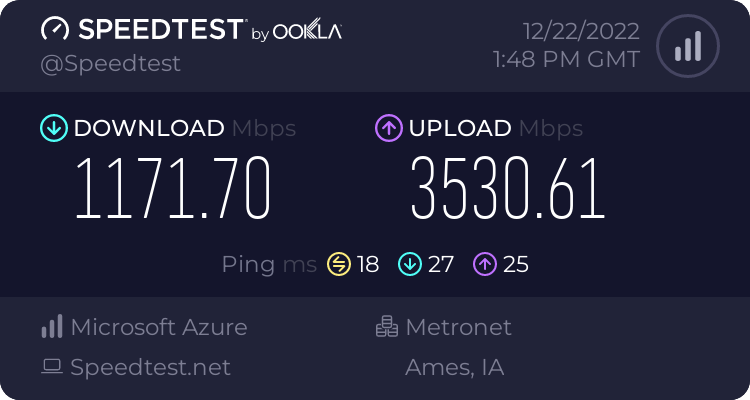Click the Speedtest gauge logo icon
The image size is (750, 400).
pos(55,30)
